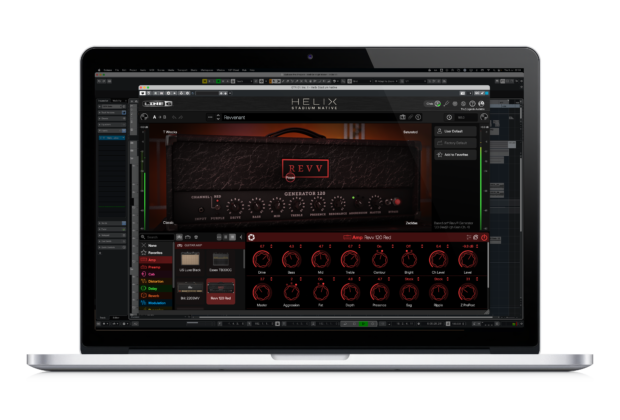Screen dimensions: 620x420
Task: Select the Cab category
Action: (157, 274)
